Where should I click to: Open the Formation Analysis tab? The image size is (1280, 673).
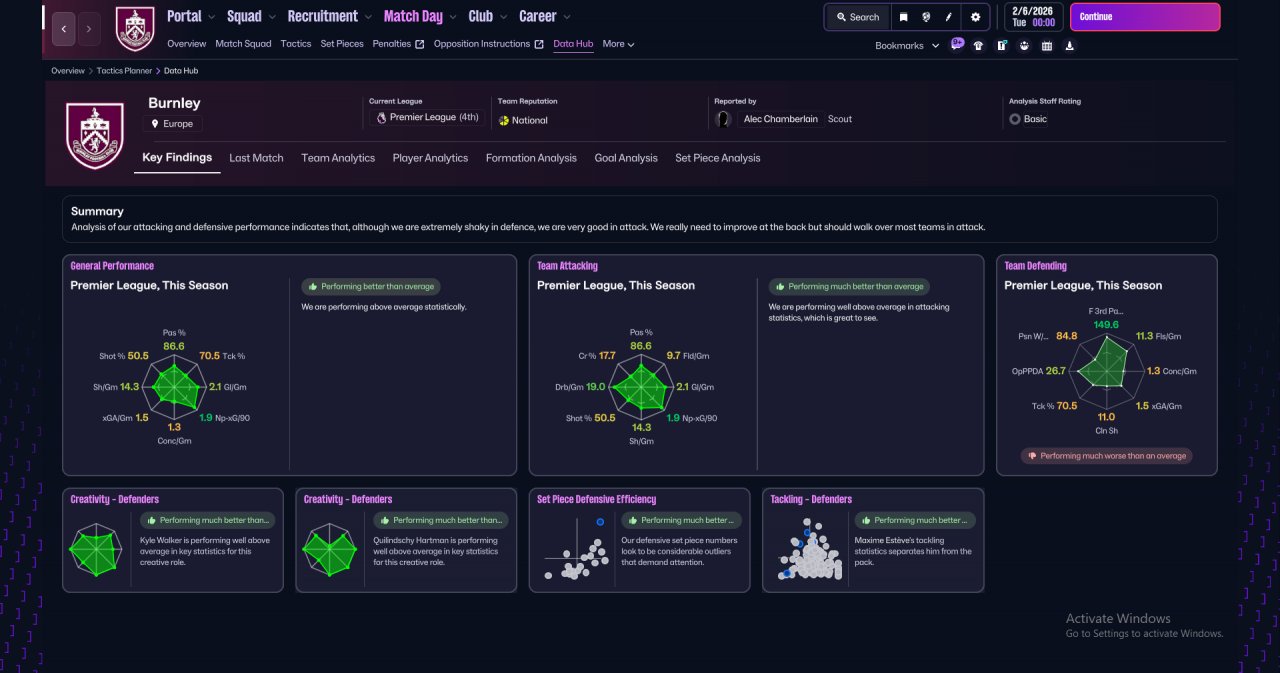pyautogui.click(x=531, y=158)
